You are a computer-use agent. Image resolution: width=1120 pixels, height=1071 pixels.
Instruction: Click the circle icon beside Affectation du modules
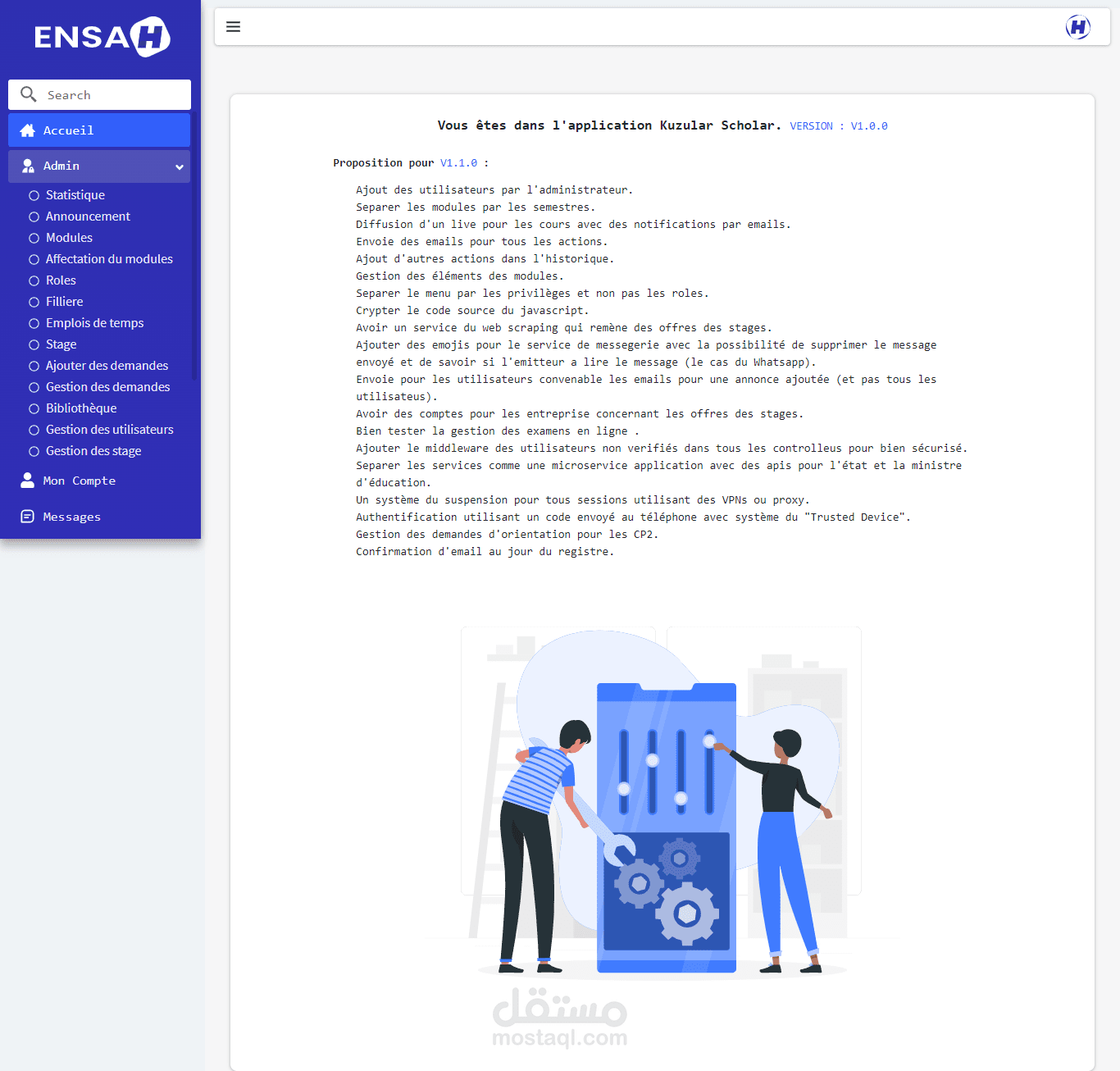coord(34,259)
